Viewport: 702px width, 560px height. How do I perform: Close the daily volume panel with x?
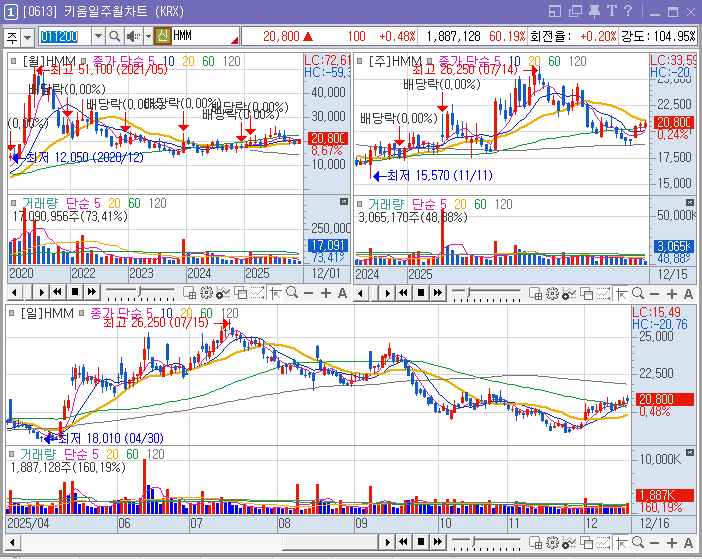tap(690, 453)
